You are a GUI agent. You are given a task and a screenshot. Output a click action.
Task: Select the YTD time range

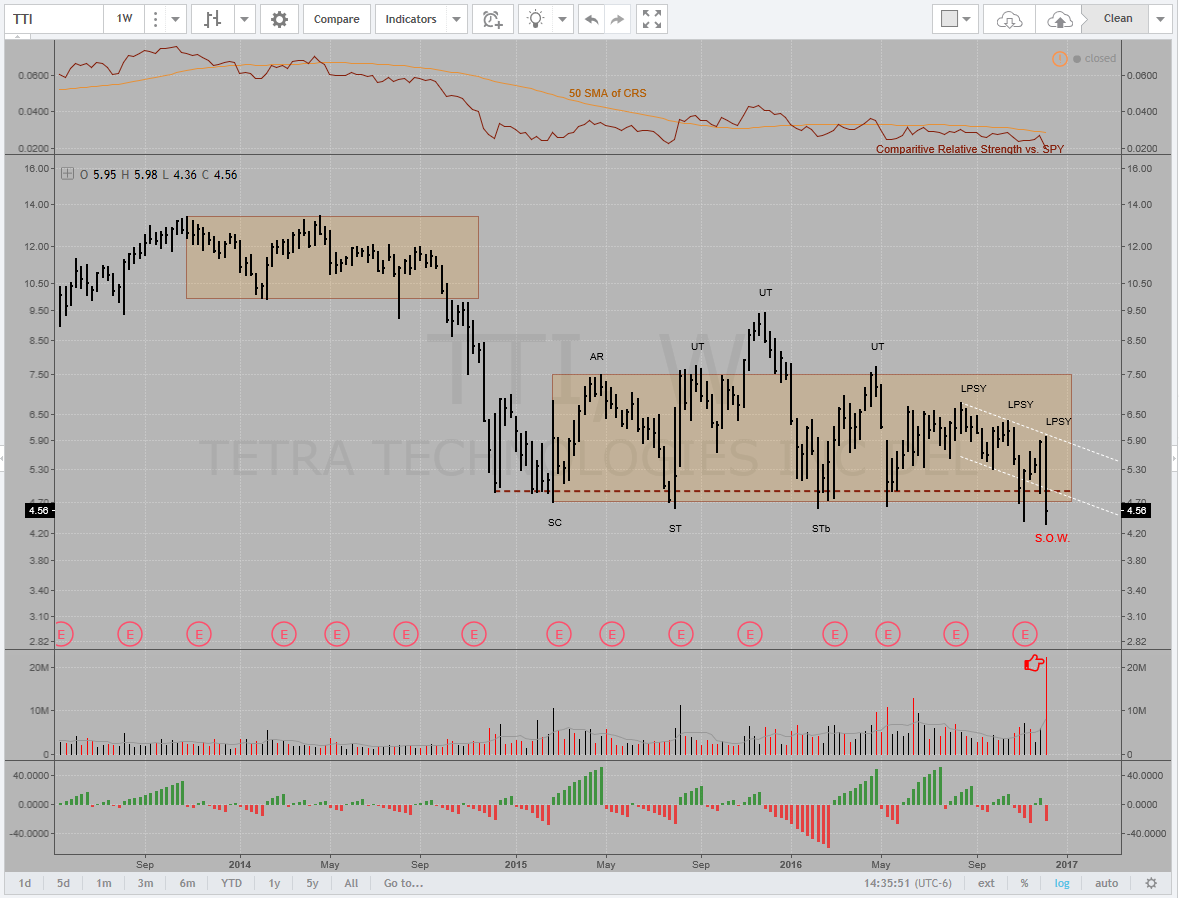coord(231,883)
